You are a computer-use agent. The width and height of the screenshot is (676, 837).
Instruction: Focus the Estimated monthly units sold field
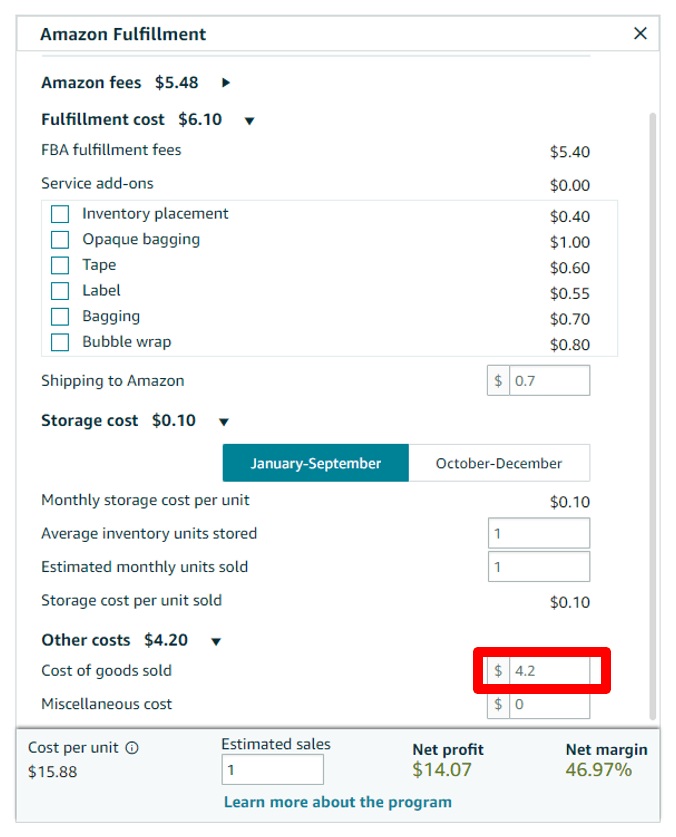(x=539, y=567)
